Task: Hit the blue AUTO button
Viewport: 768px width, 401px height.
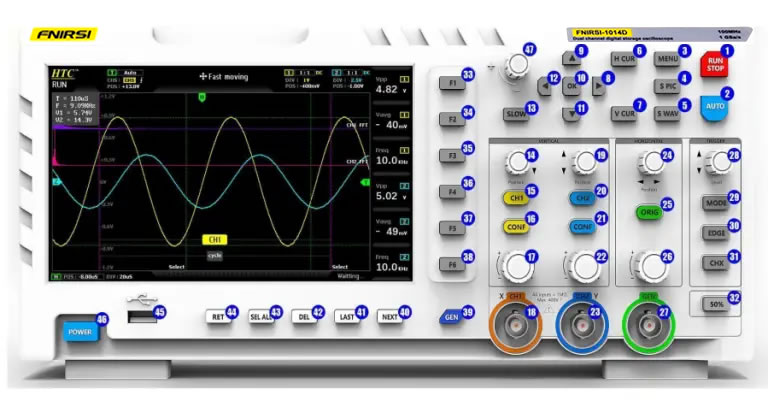Action: click(x=714, y=107)
